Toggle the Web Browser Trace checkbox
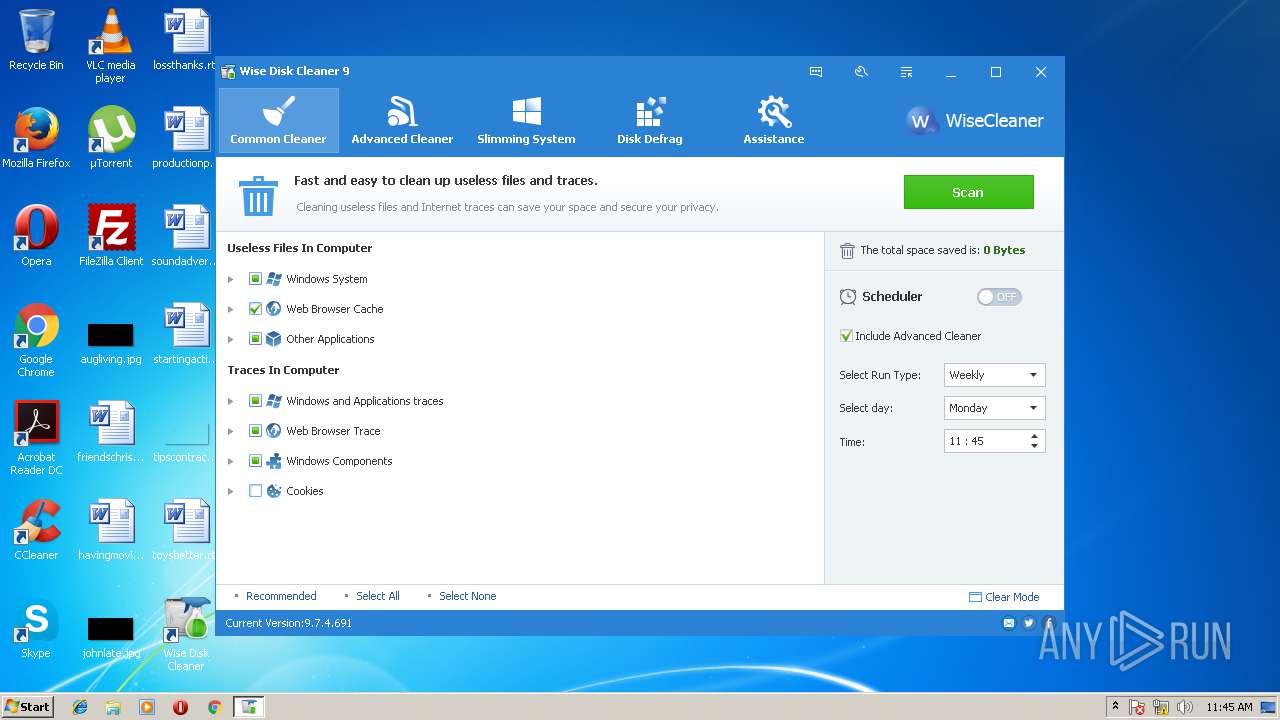Viewport: 1280px width, 720px height. click(x=255, y=431)
